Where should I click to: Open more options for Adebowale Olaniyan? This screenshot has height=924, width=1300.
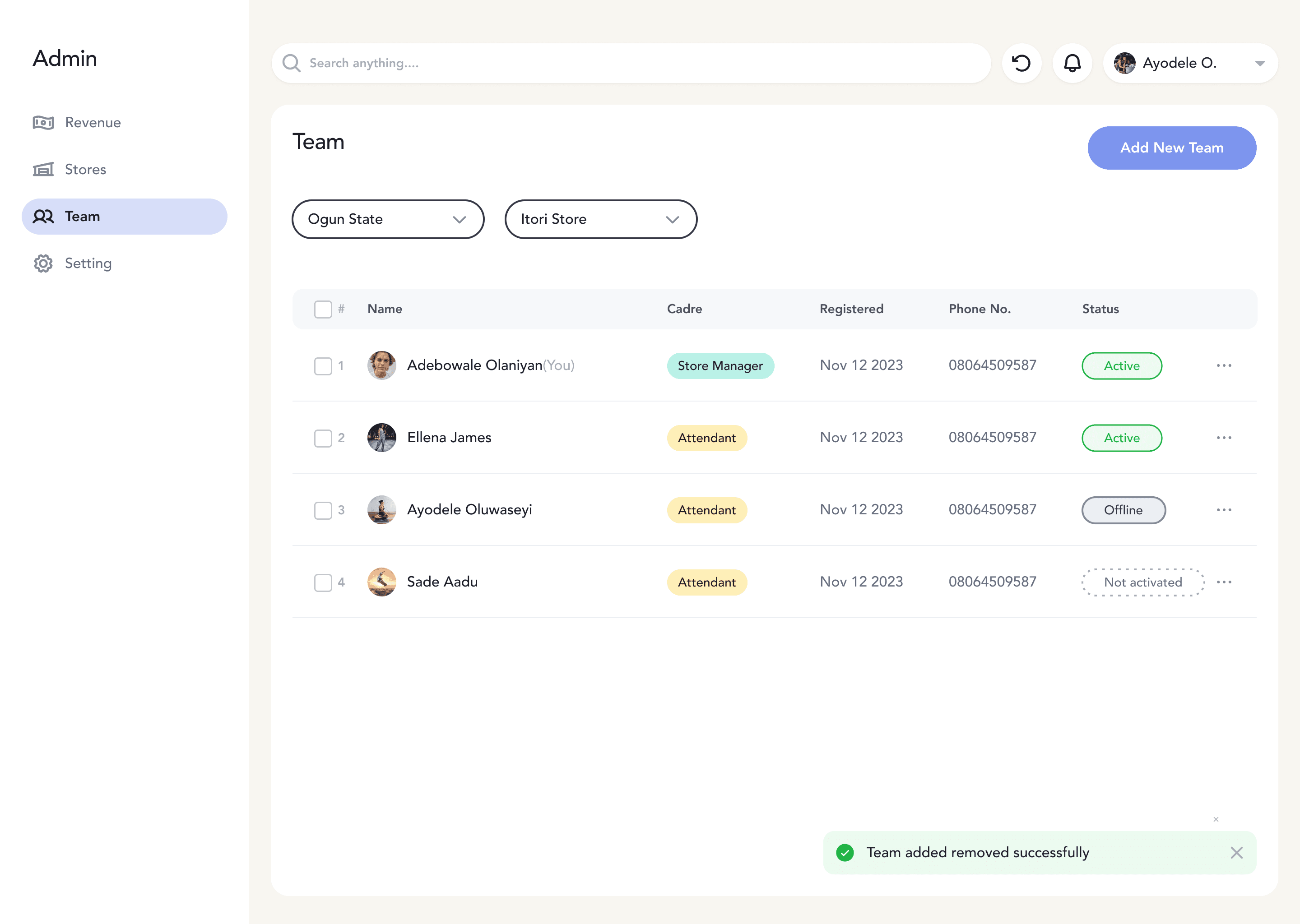(x=1224, y=365)
